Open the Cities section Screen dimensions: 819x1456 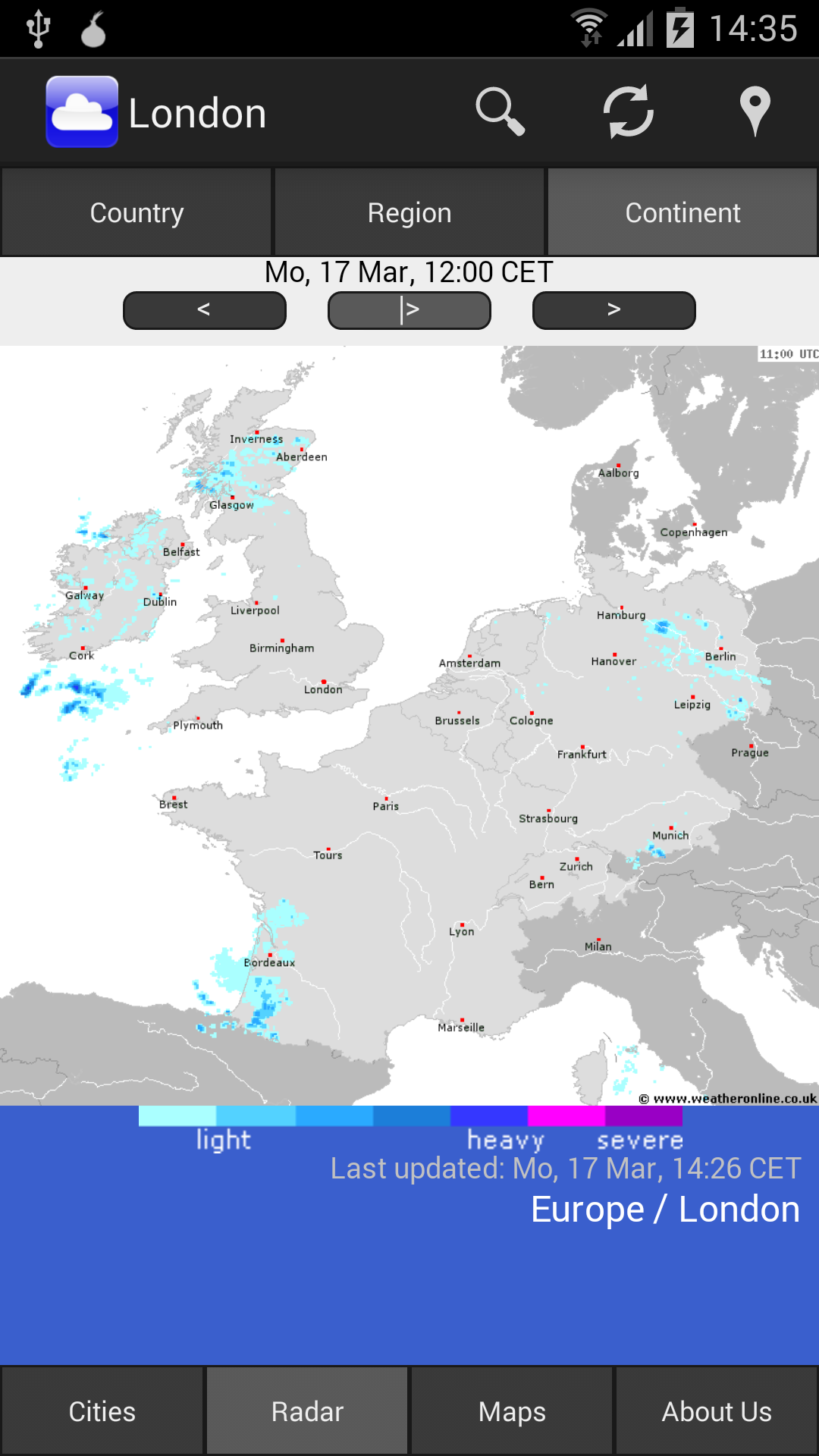click(x=102, y=1411)
